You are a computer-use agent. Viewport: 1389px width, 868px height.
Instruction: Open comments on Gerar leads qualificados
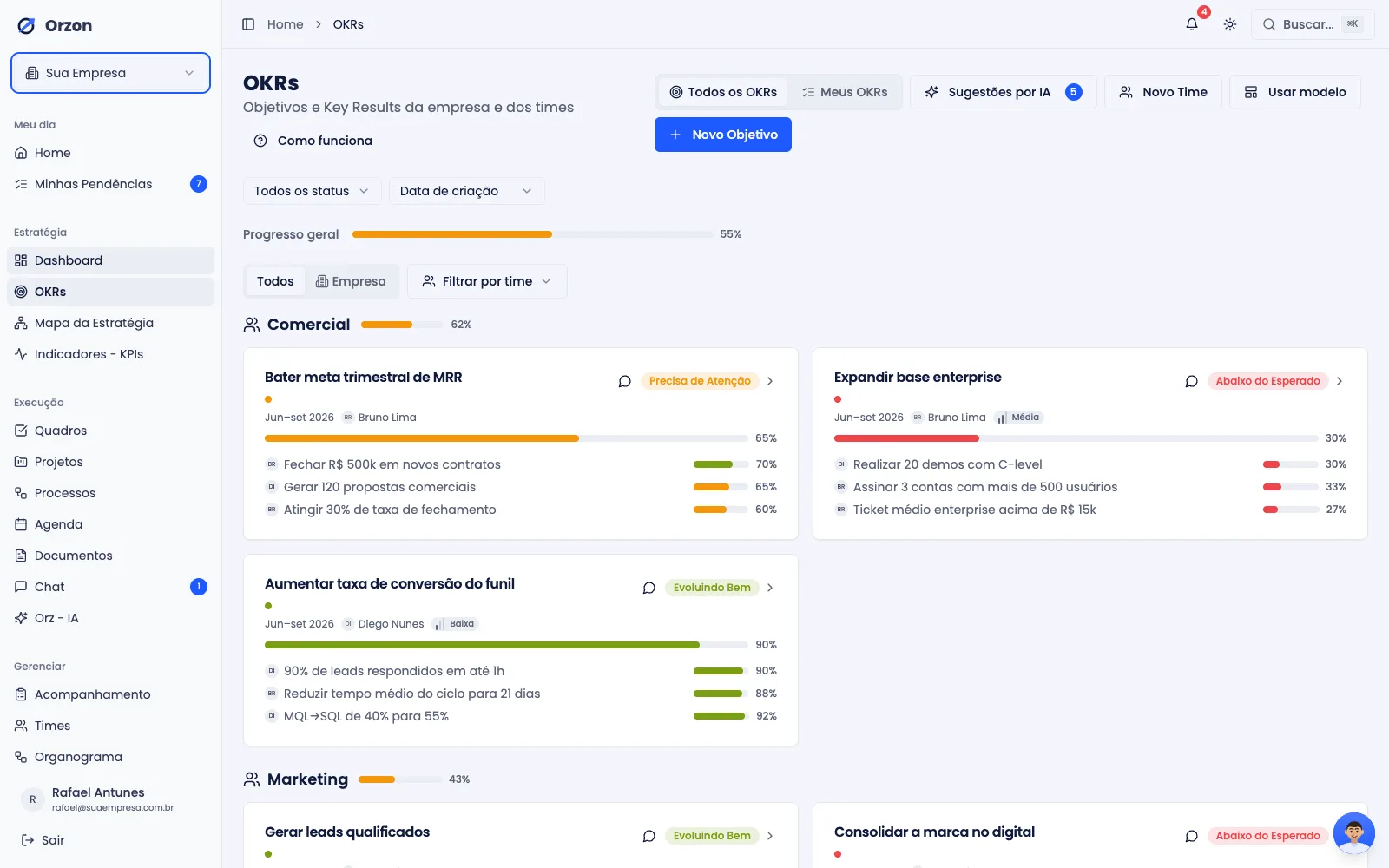648,836
